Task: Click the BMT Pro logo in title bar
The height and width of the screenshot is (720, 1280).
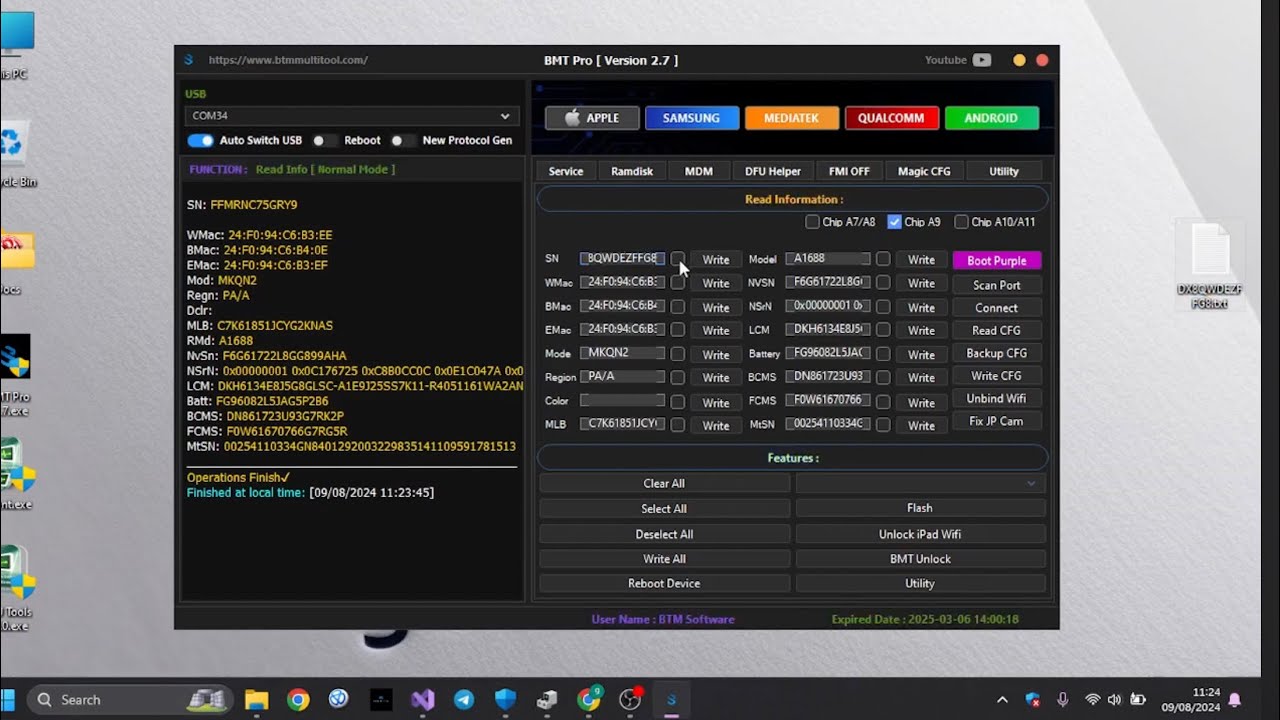Action: pyautogui.click(x=188, y=60)
